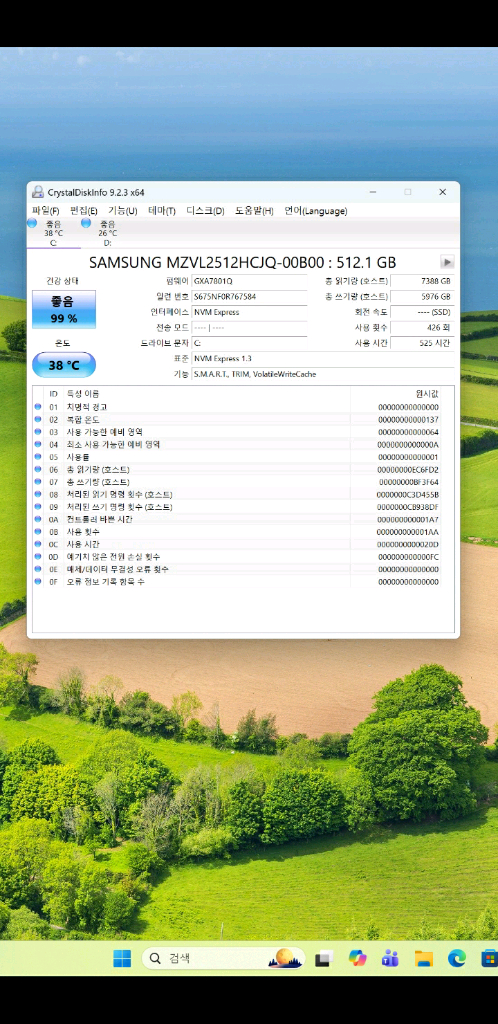Click the status dot of row 0B 사용 횟수
498x1024 pixels.
(38, 532)
